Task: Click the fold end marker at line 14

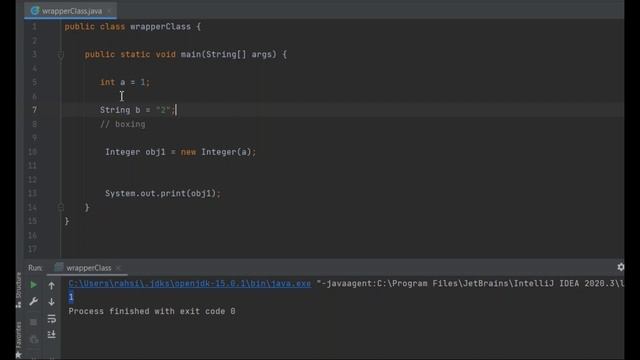Action: (x=60, y=207)
